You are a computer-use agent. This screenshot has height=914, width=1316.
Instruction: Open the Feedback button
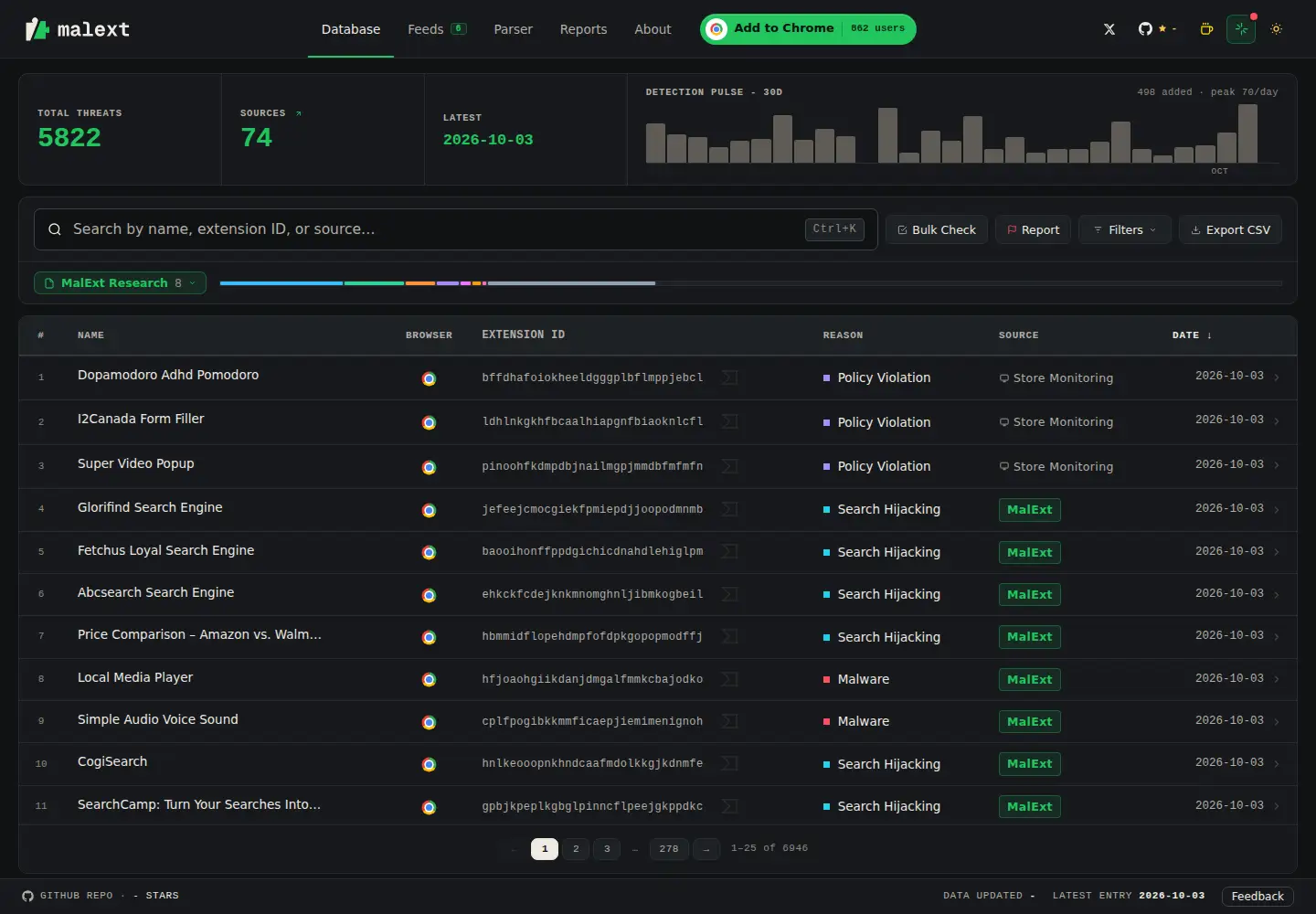(1258, 896)
